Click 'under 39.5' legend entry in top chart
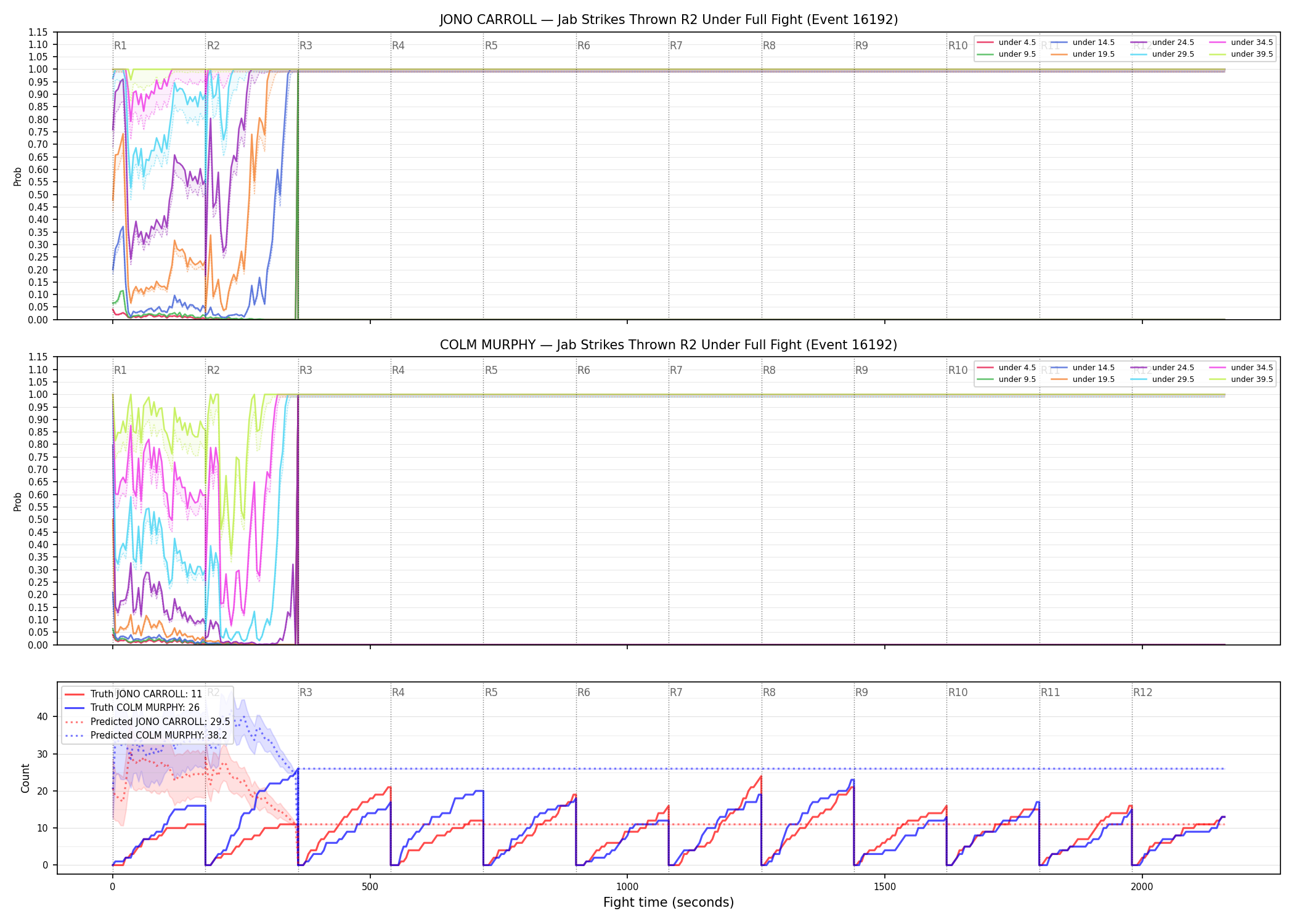The height and width of the screenshot is (924, 1294). pyautogui.click(x=1240, y=54)
